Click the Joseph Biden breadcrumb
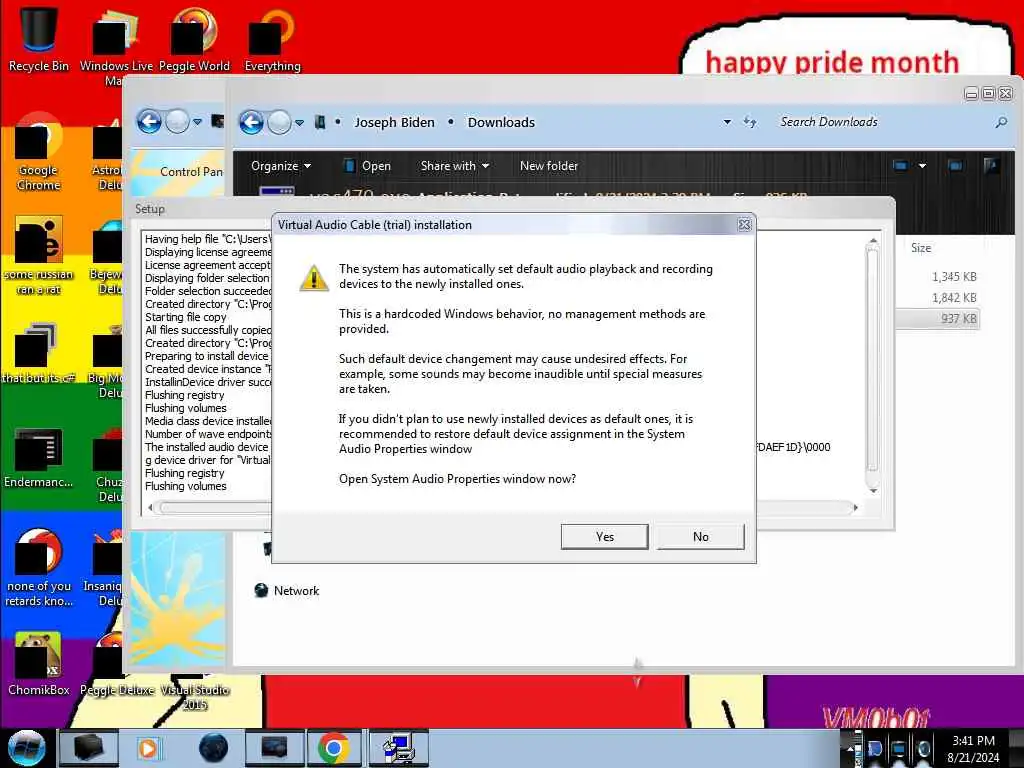The height and width of the screenshot is (768, 1024). [394, 122]
